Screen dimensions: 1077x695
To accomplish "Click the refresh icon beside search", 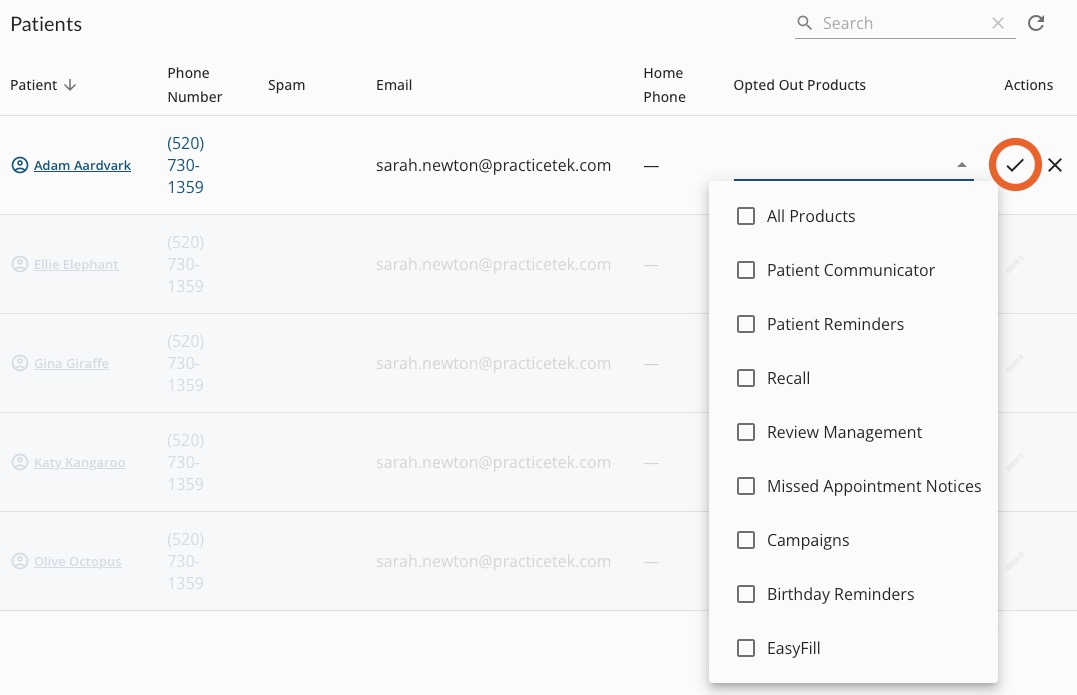I will [x=1036, y=23].
